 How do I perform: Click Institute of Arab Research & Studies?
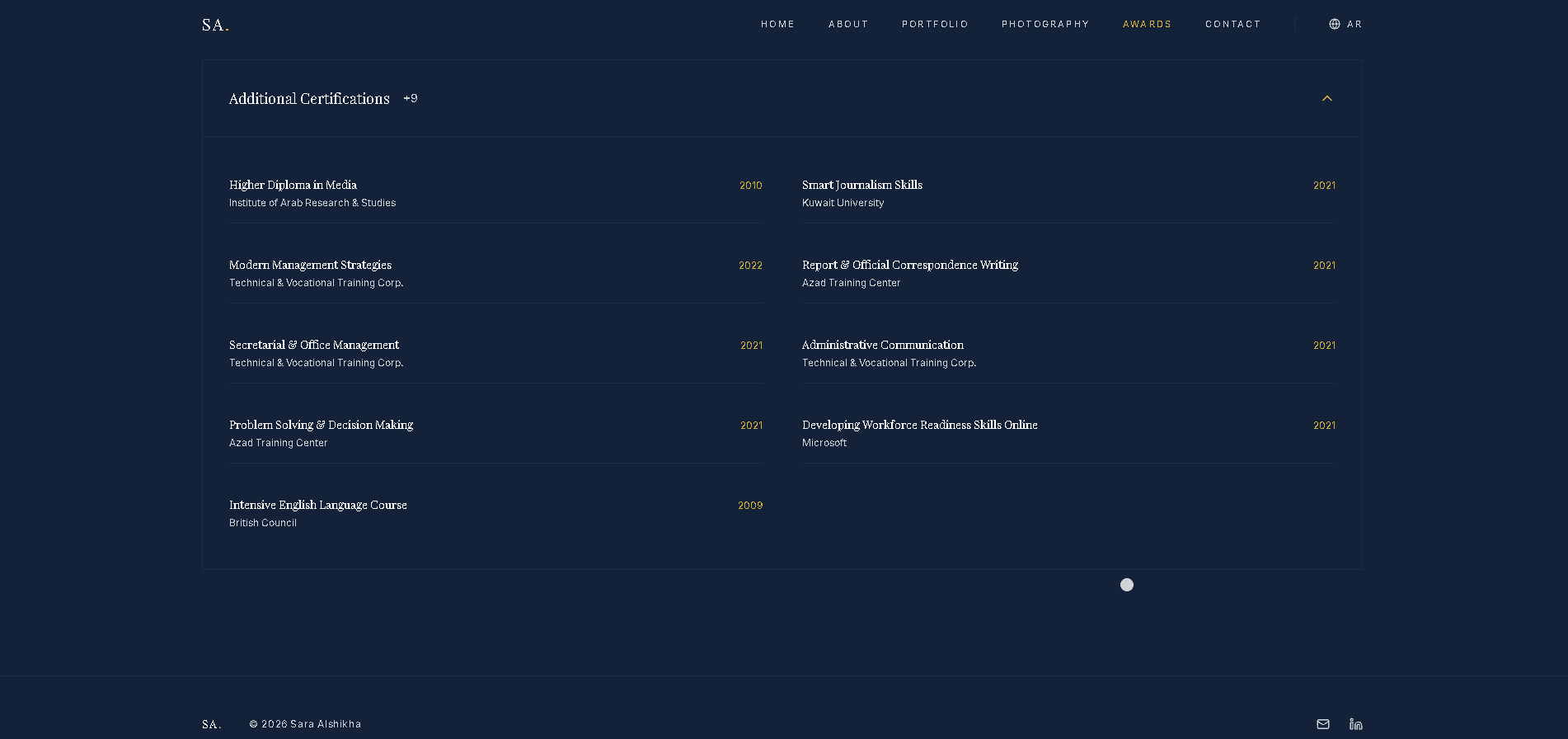pyautogui.click(x=312, y=203)
